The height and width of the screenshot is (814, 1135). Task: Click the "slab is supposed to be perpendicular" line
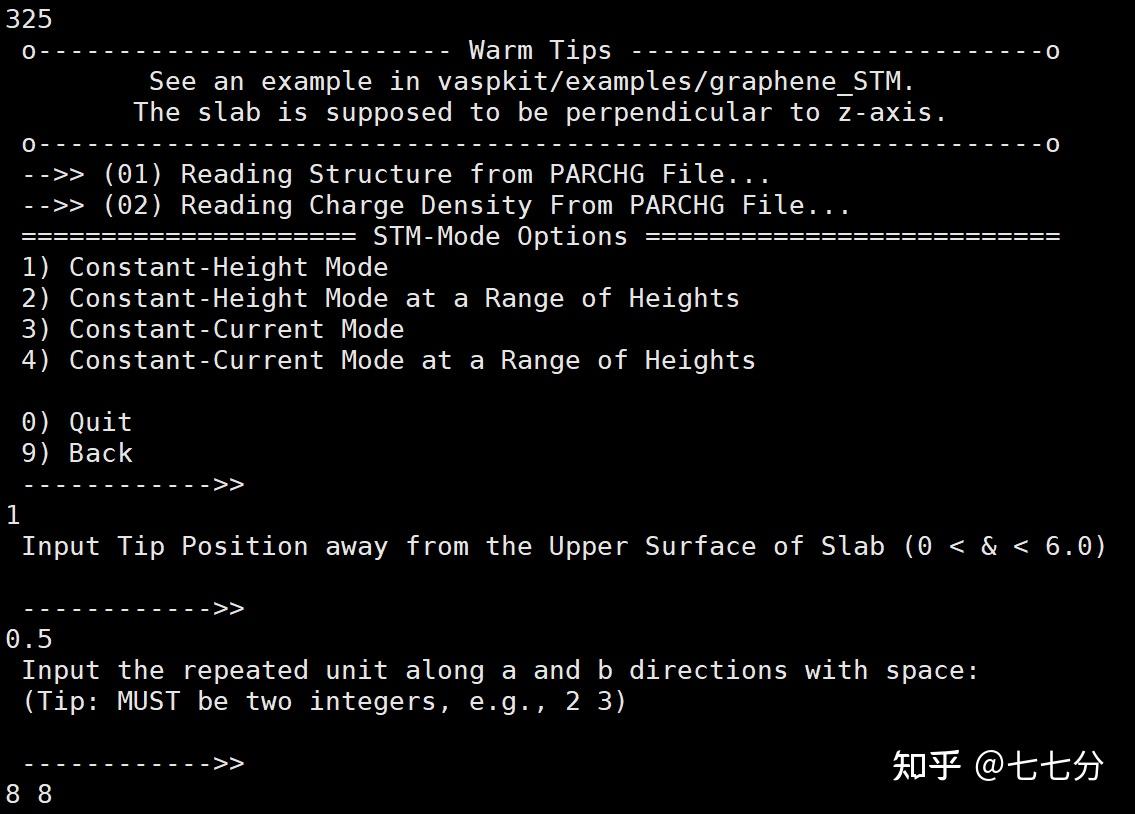540,112
